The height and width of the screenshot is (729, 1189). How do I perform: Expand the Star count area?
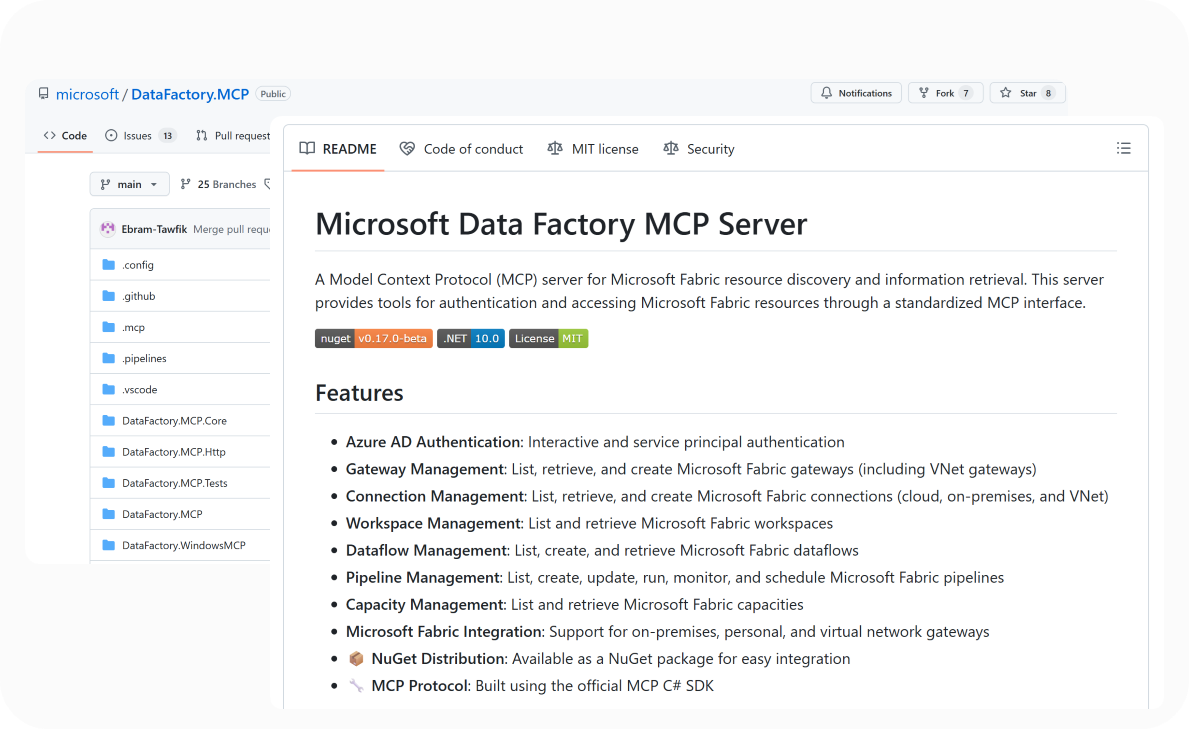tap(1050, 92)
